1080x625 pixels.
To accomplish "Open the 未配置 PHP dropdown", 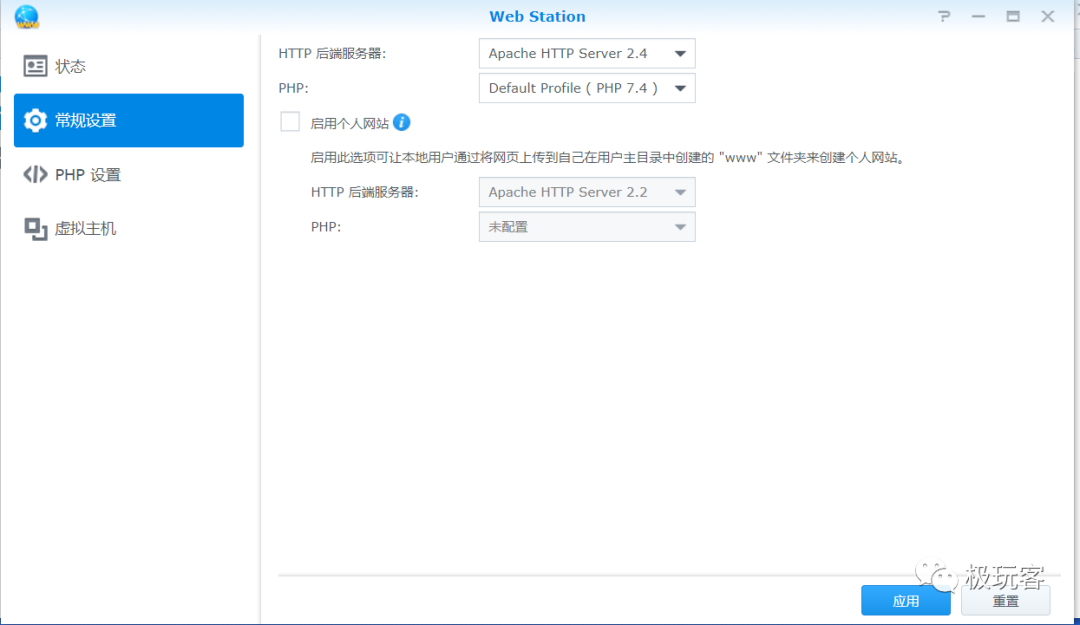I will tap(587, 227).
